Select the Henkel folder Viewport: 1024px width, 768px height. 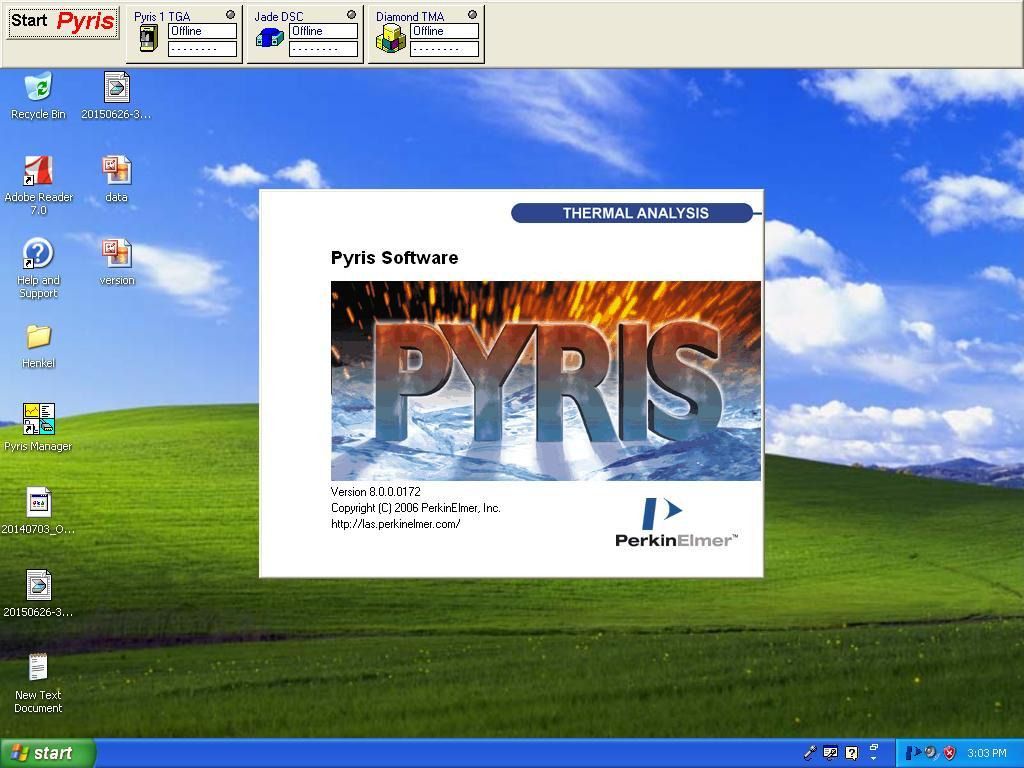pyautogui.click(x=38, y=337)
